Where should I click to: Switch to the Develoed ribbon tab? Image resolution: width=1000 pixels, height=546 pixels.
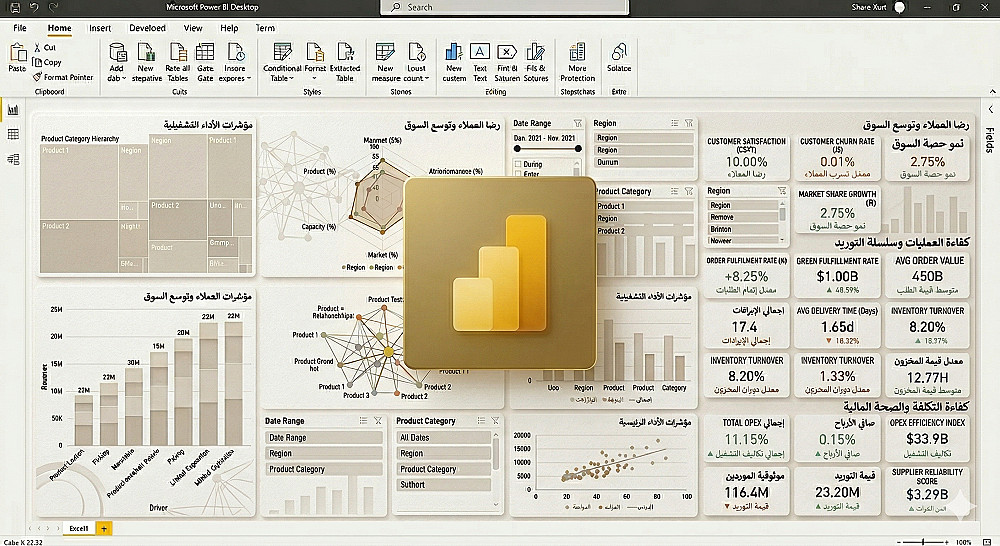[147, 28]
